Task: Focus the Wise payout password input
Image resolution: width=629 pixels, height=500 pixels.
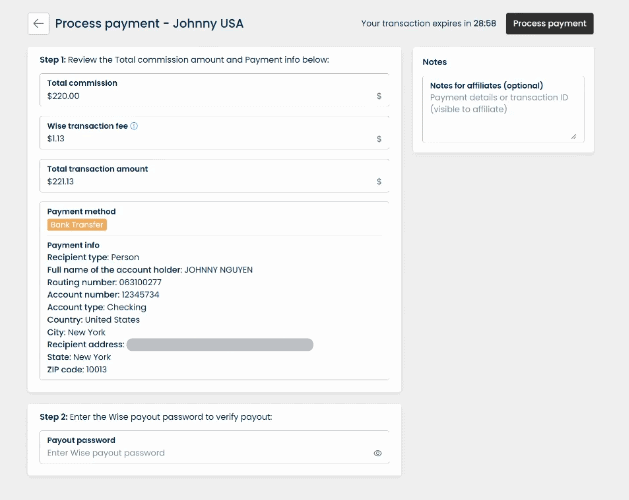Action: (x=200, y=453)
